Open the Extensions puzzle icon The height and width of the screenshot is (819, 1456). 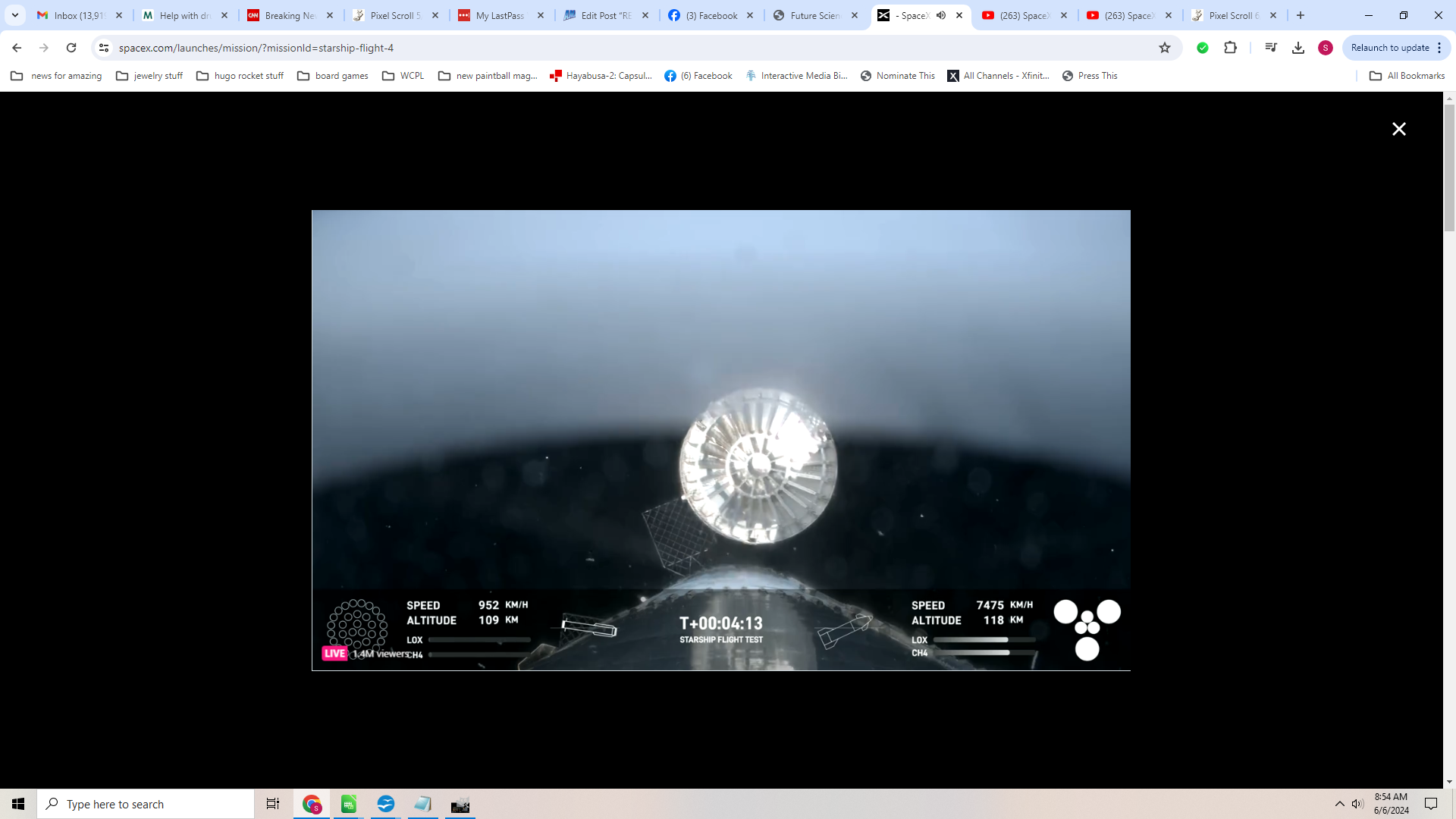(x=1230, y=48)
